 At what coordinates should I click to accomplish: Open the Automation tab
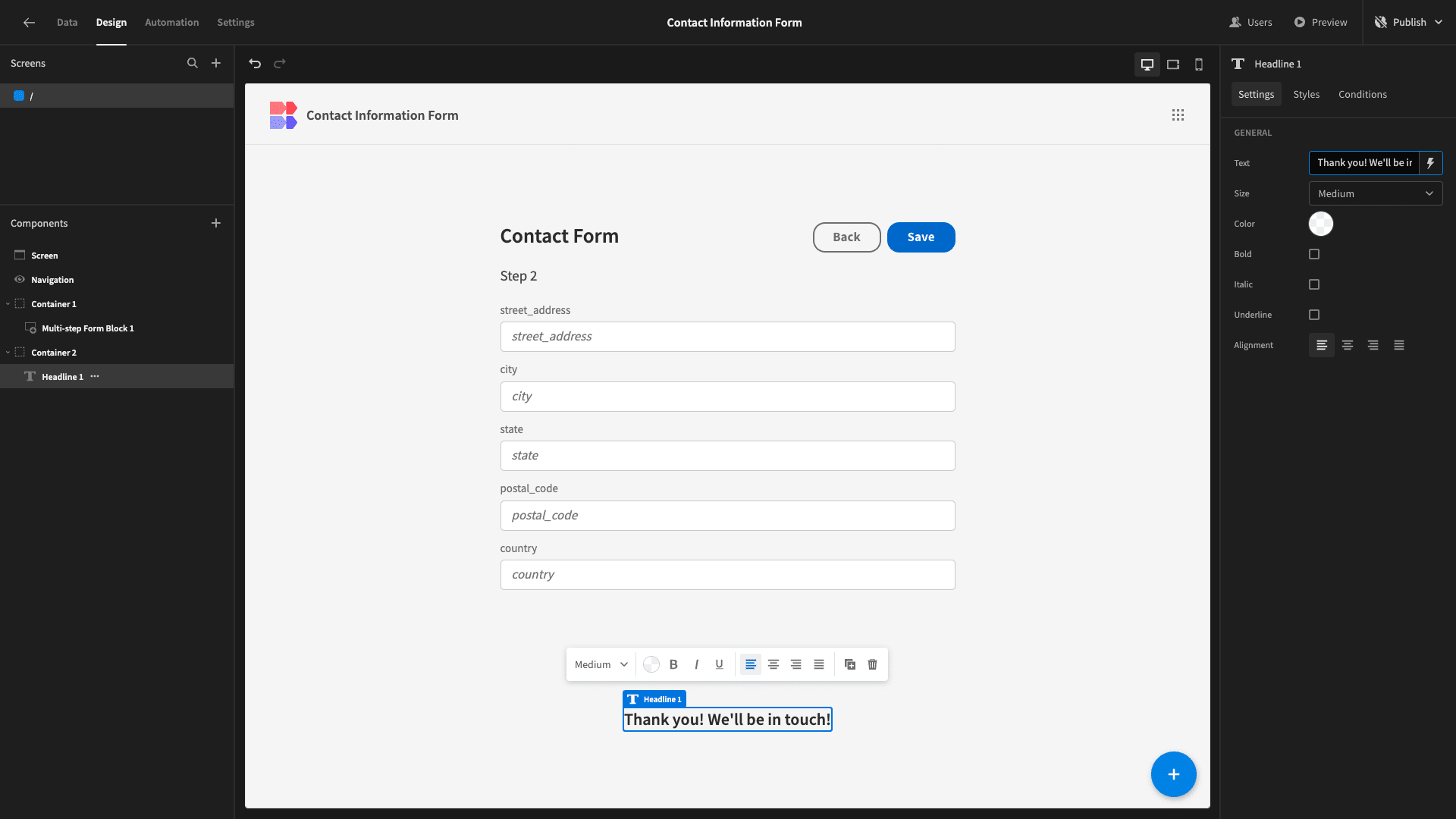pyautogui.click(x=171, y=23)
